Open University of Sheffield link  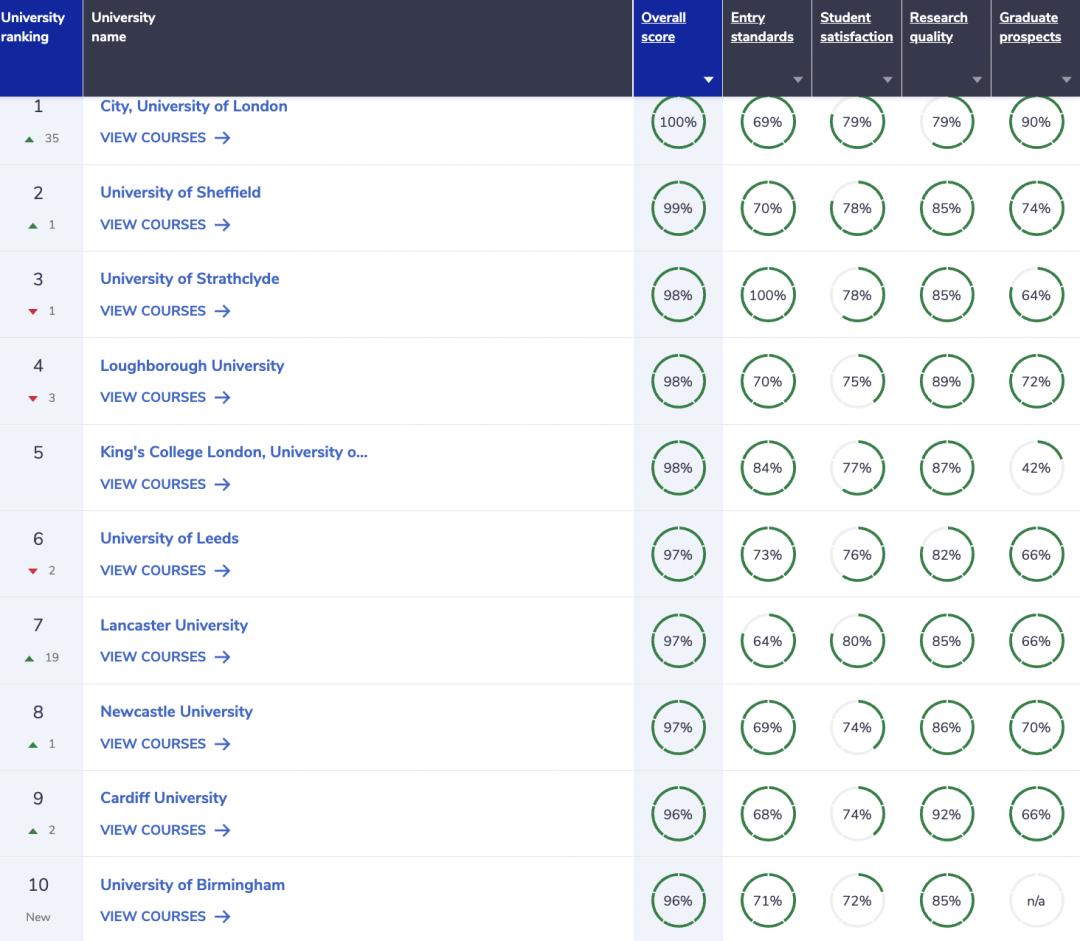pyautogui.click(x=180, y=192)
